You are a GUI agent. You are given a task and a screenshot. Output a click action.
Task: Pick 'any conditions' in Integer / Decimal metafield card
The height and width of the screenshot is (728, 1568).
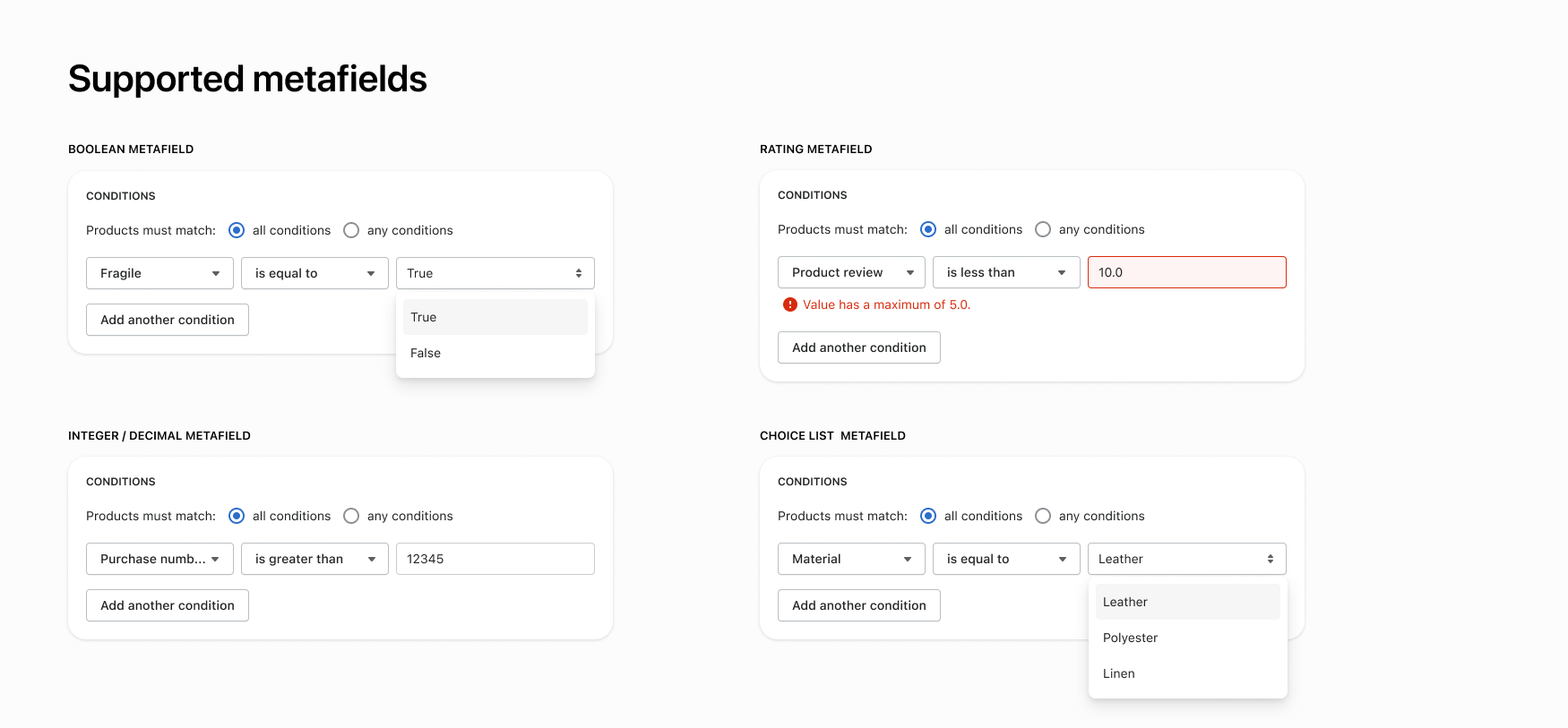coord(351,516)
